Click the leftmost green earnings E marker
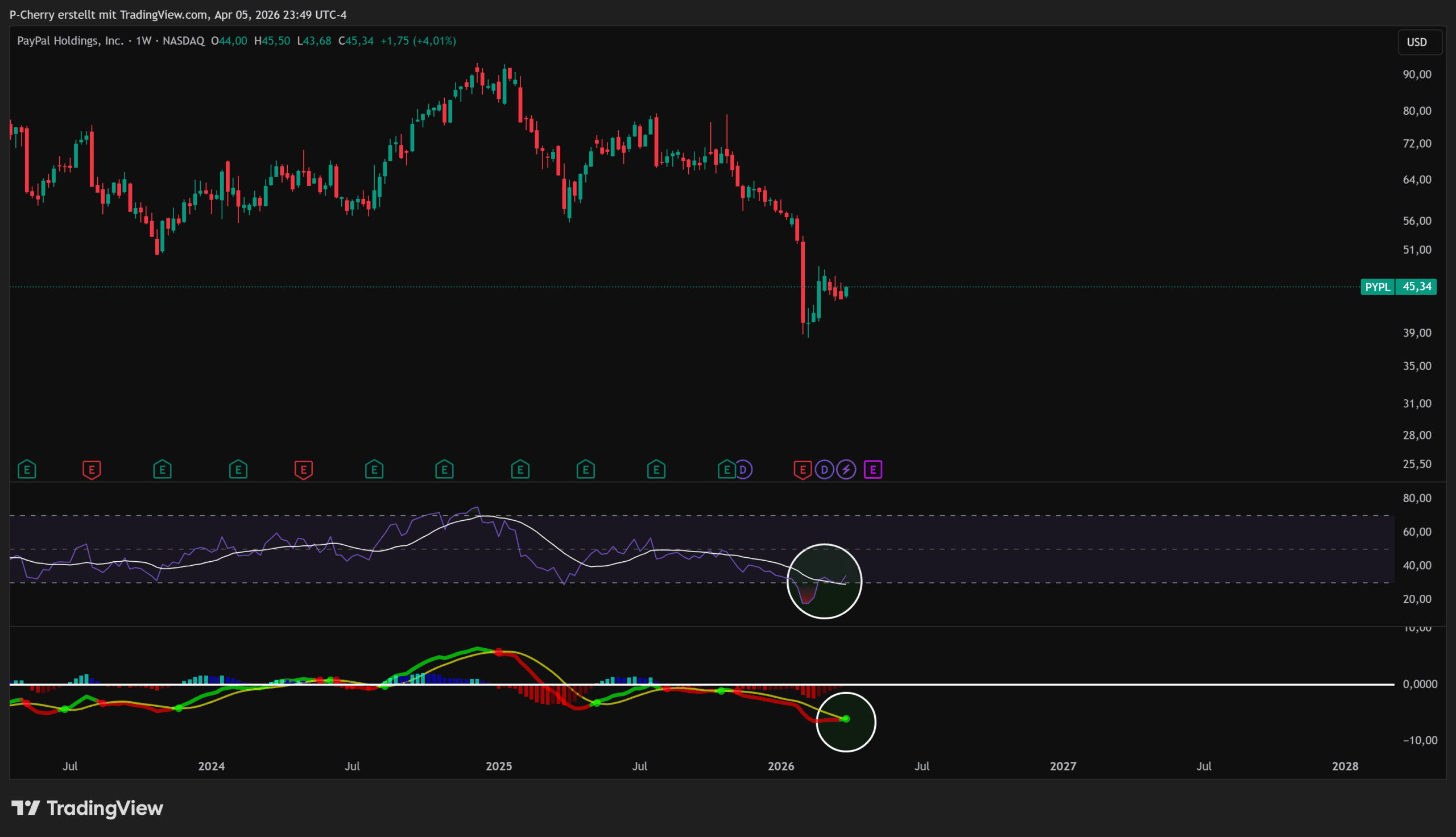 [x=27, y=470]
